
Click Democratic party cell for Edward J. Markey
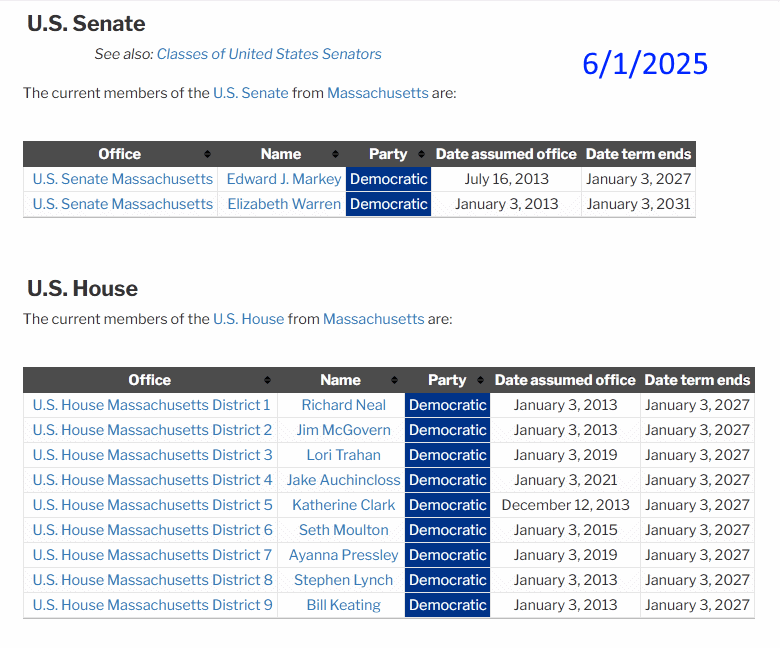pyautogui.click(x=389, y=179)
